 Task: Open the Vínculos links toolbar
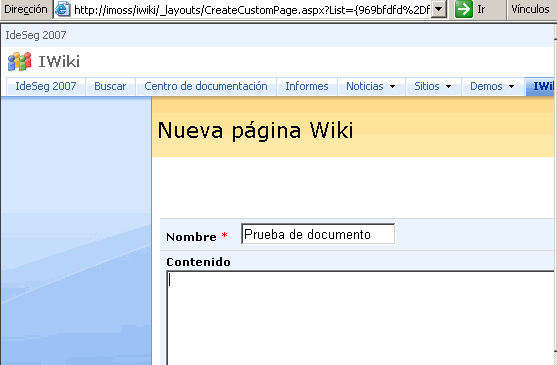[530, 9]
